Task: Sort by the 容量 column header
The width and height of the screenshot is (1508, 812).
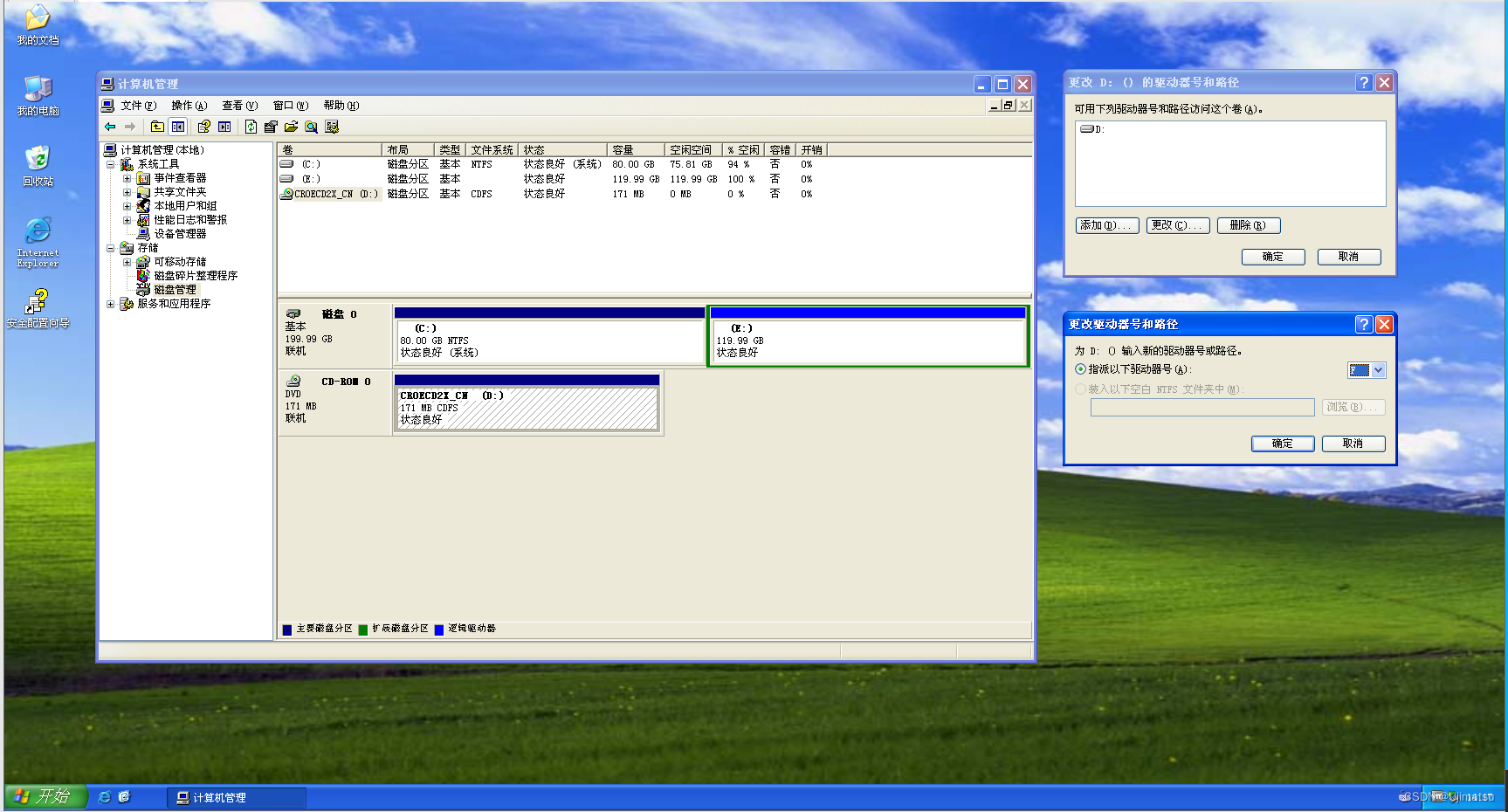Action: pos(635,150)
